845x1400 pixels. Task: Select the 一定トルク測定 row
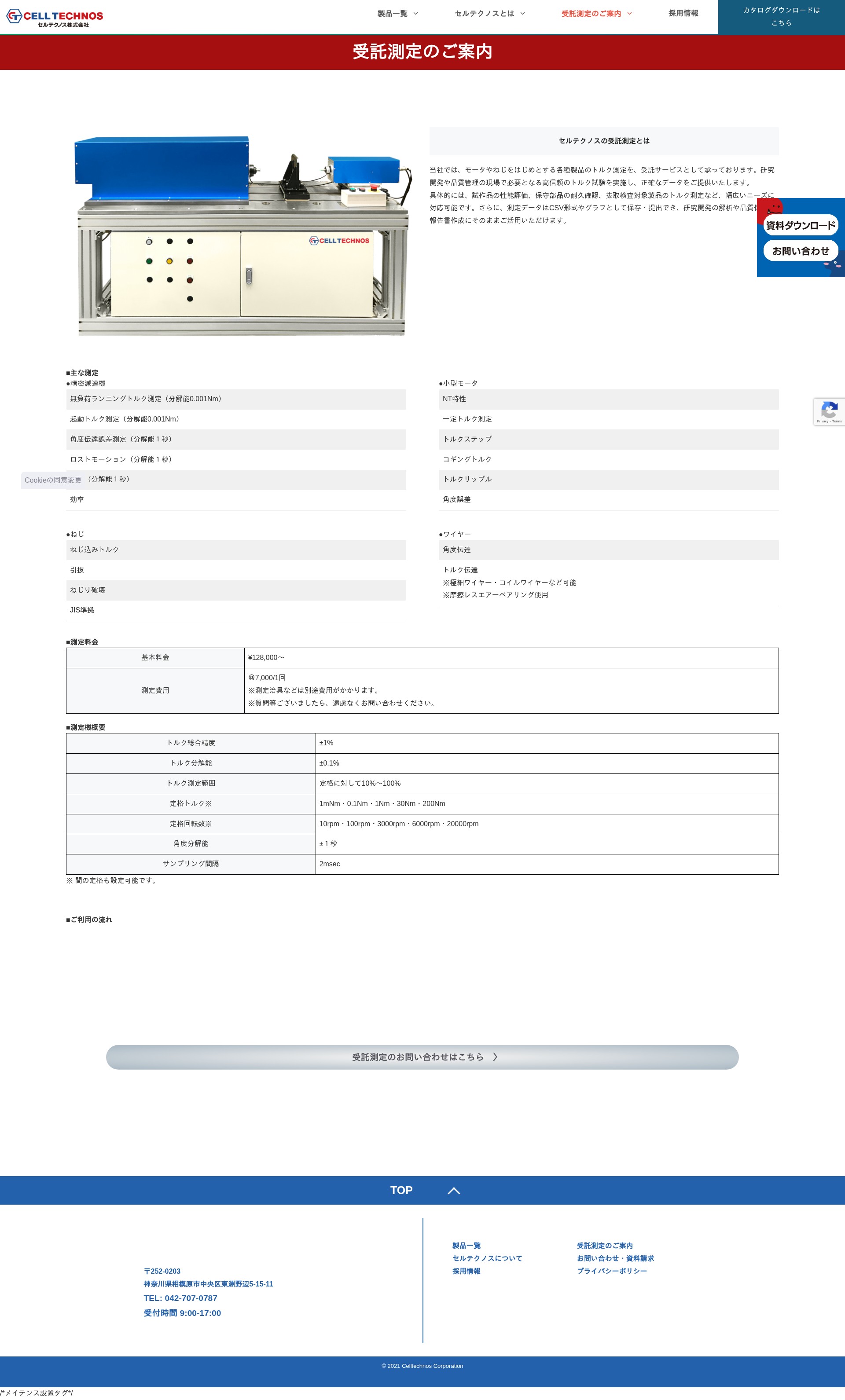[x=609, y=419]
